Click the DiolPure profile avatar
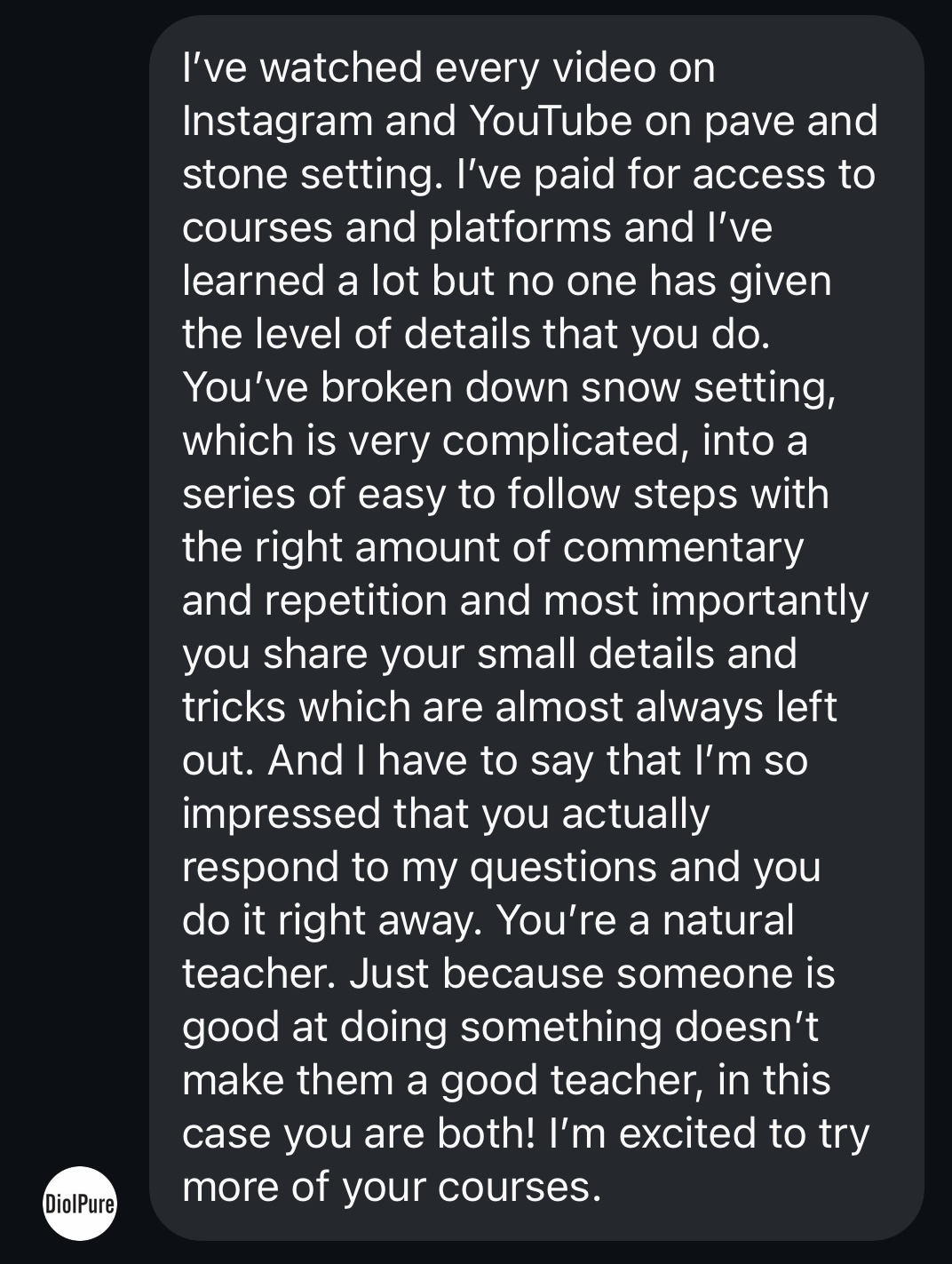The image size is (952, 1264). [x=81, y=1203]
